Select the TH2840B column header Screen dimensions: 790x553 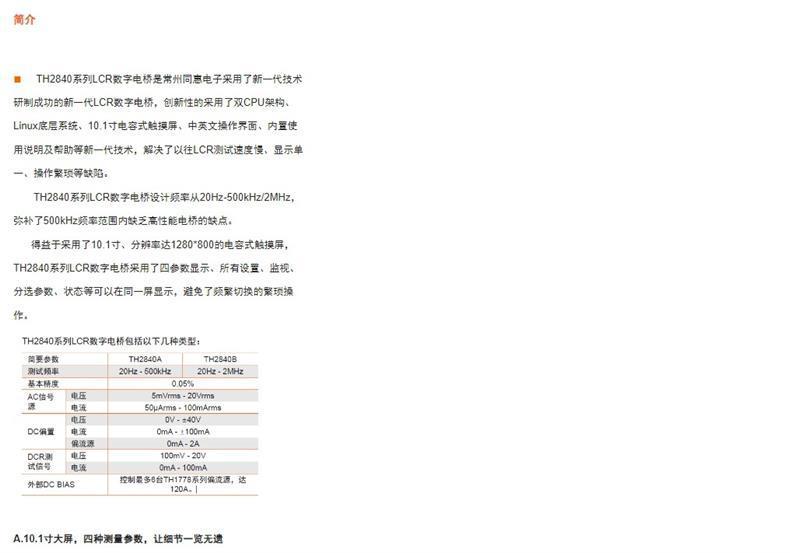(x=220, y=359)
